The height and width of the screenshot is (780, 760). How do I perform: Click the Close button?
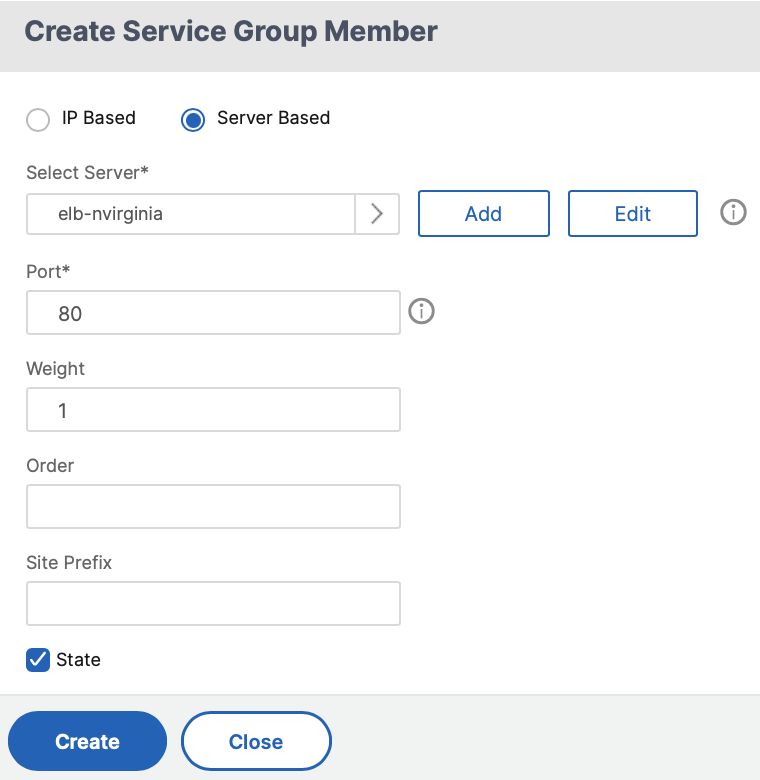click(256, 741)
